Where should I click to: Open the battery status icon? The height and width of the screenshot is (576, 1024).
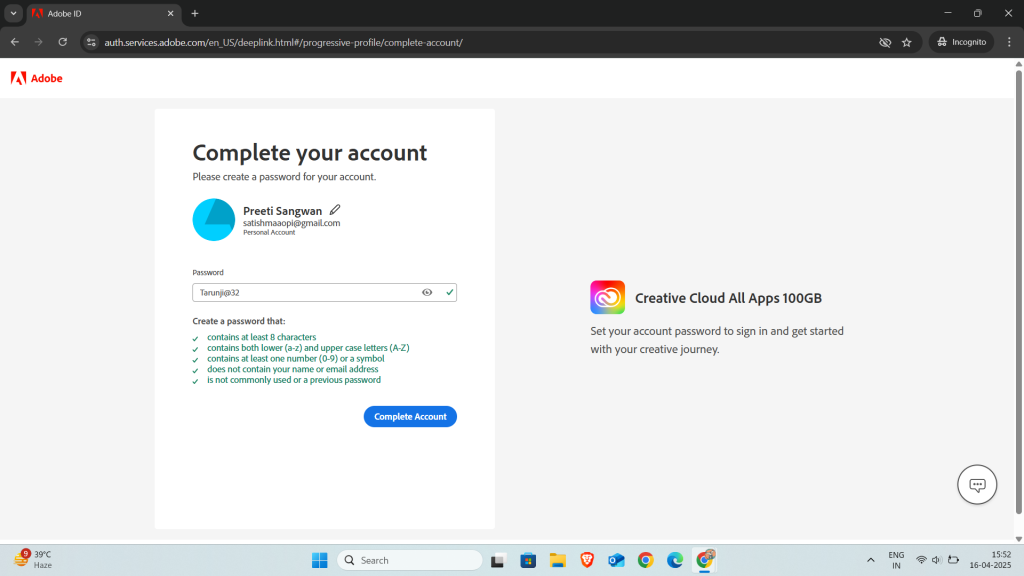click(953, 560)
